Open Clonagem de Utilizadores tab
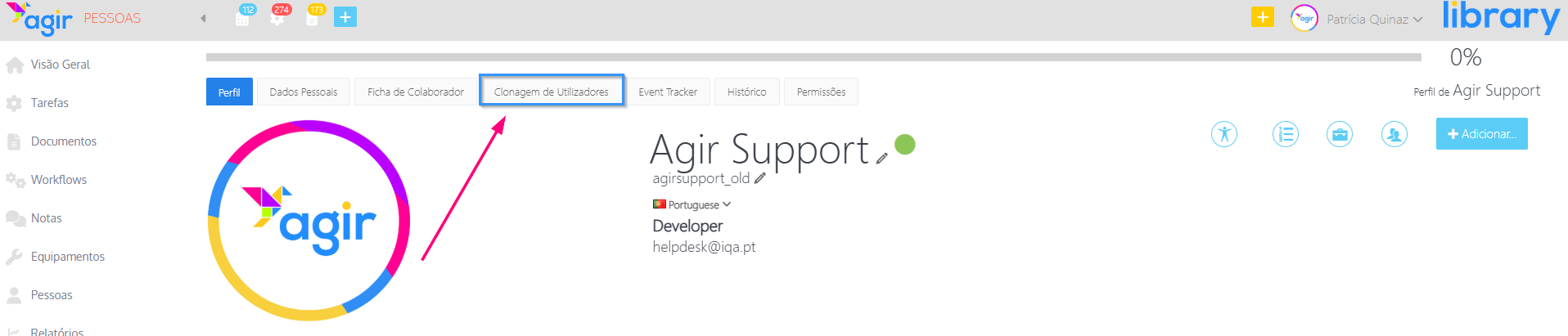The width and height of the screenshot is (1568, 336). pyautogui.click(x=552, y=92)
